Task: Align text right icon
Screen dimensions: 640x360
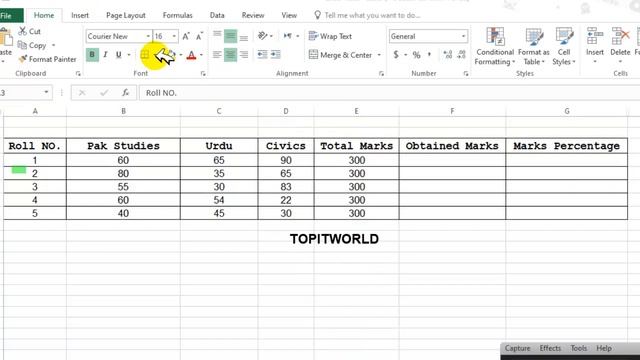Action: click(x=244, y=55)
